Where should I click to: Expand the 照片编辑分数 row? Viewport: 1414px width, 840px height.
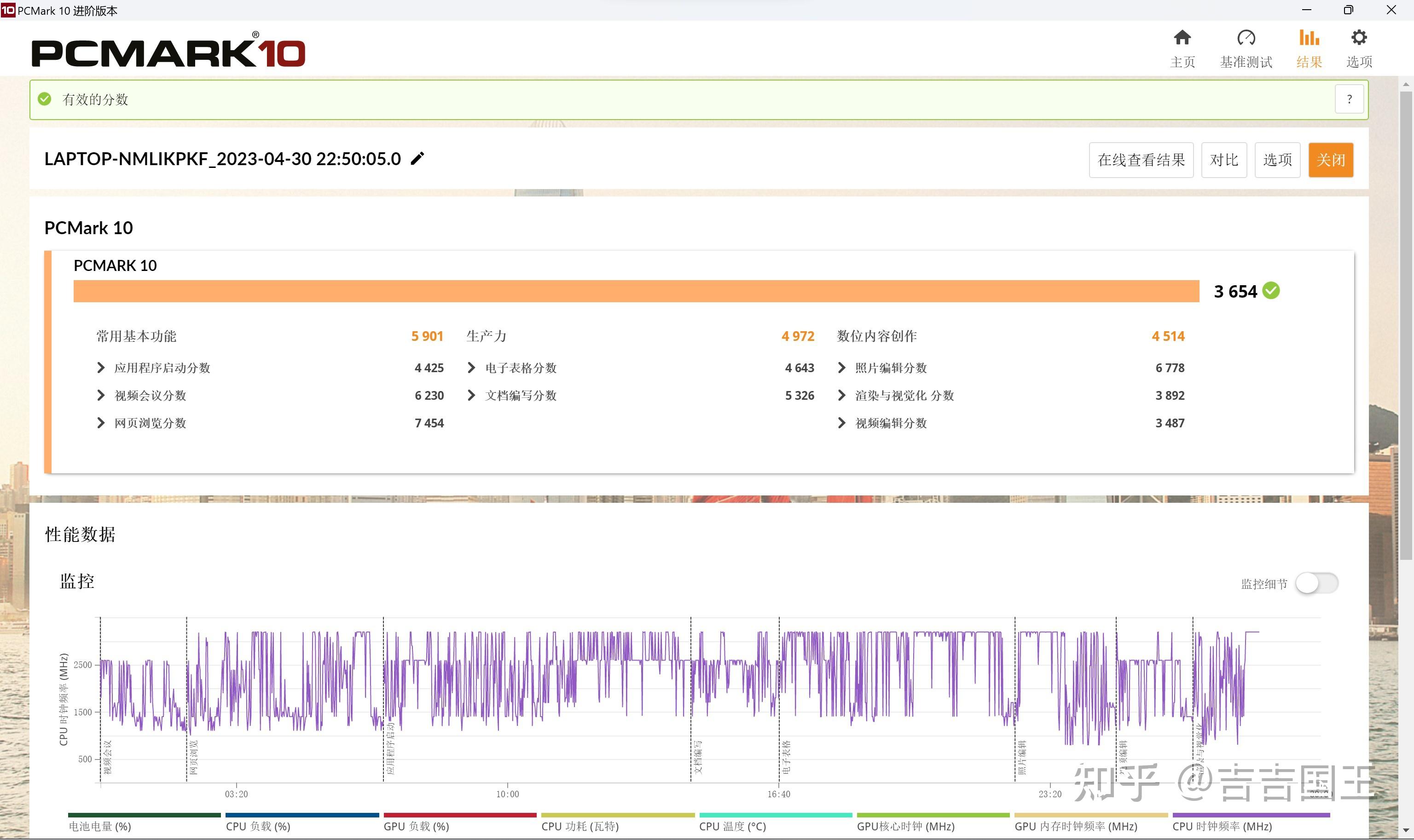[x=841, y=368]
